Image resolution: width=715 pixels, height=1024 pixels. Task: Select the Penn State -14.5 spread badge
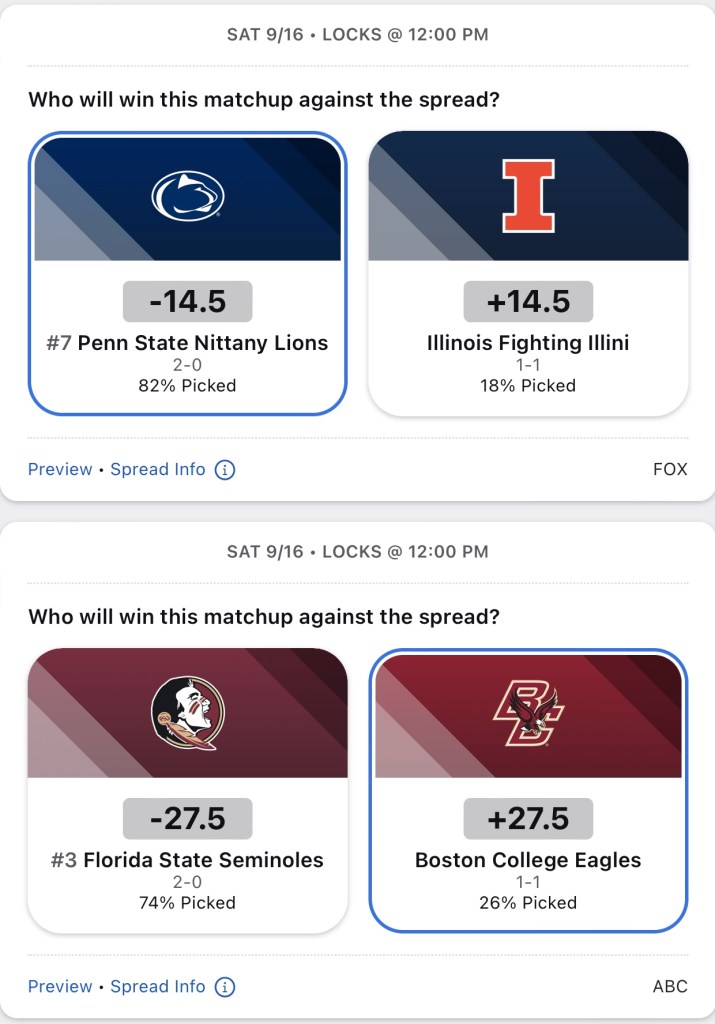[187, 301]
